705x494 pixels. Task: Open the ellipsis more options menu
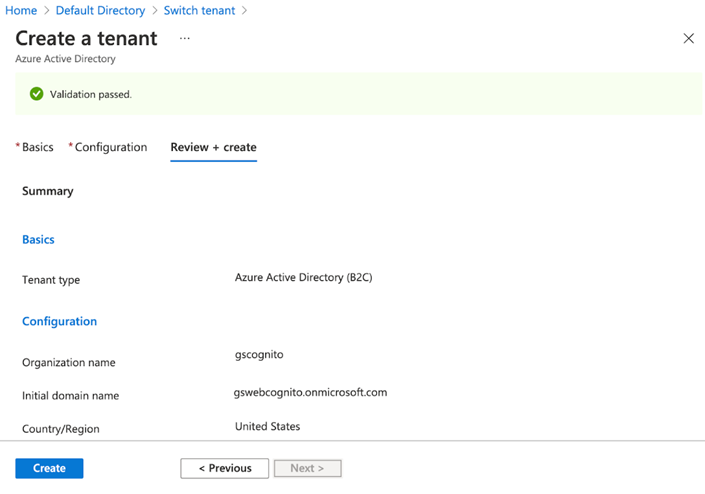(x=184, y=39)
